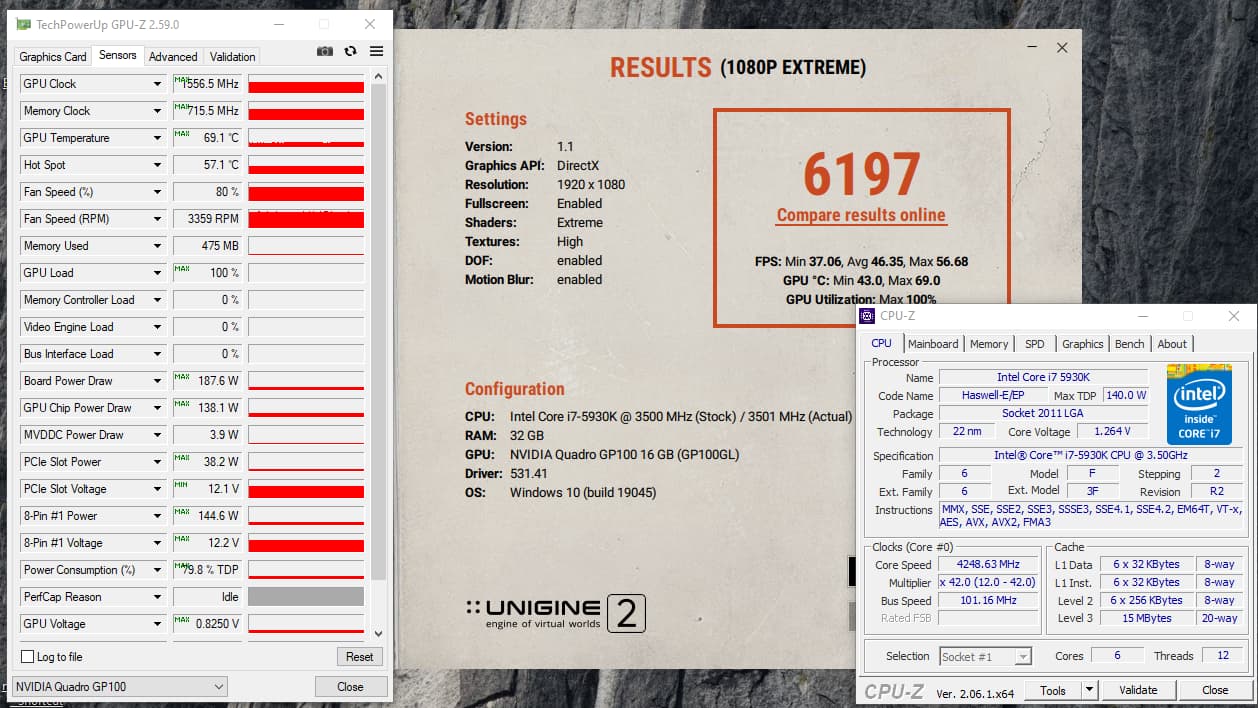Open the GPU-Z hamburger menu
Image resolution: width=1258 pixels, height=708 pixels.
click(376, 52)
